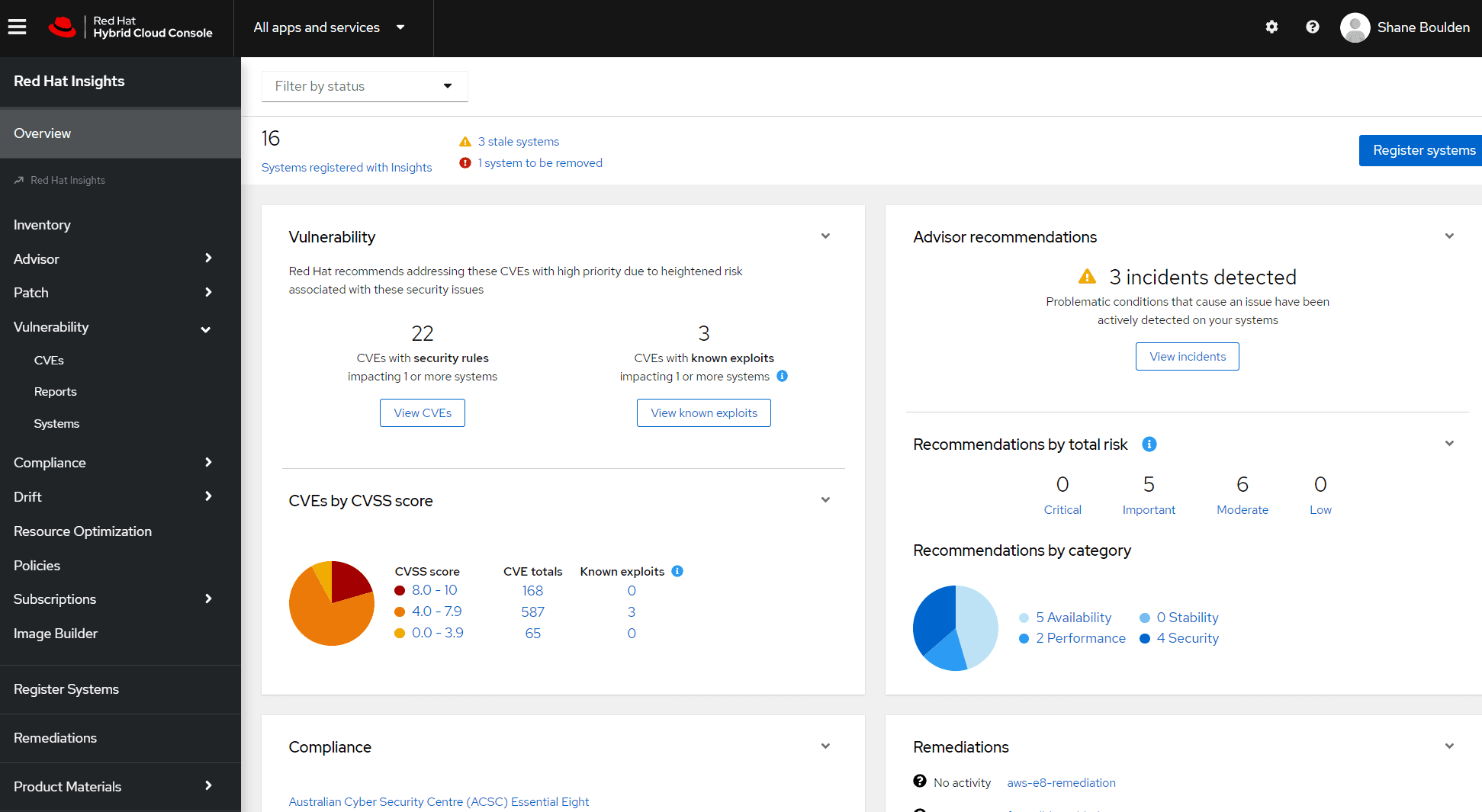Click the View incidents button
1482x812 pixels.
[x=1188, y=356]
